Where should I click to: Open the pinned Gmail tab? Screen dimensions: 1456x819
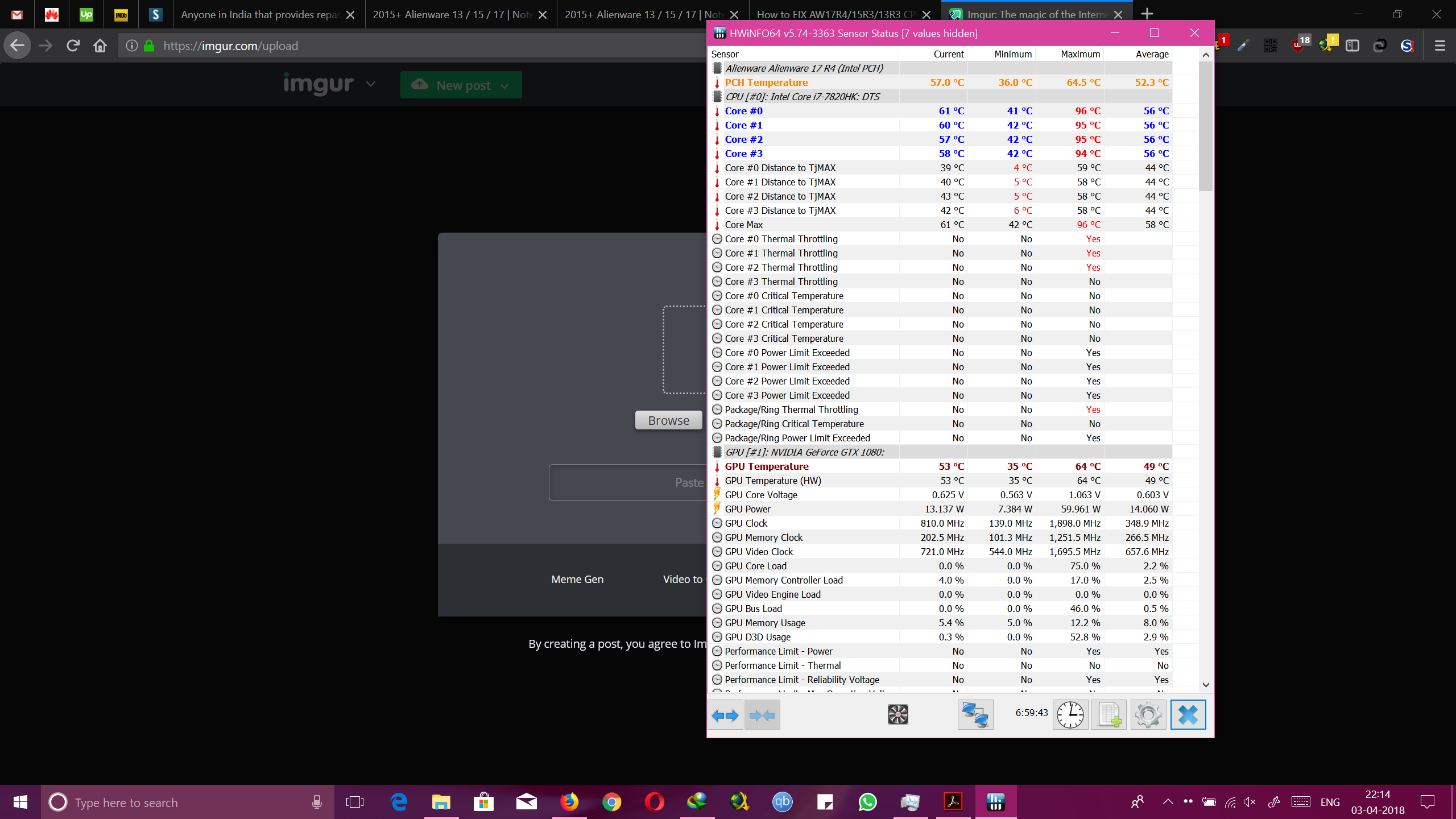coord(17,14)
